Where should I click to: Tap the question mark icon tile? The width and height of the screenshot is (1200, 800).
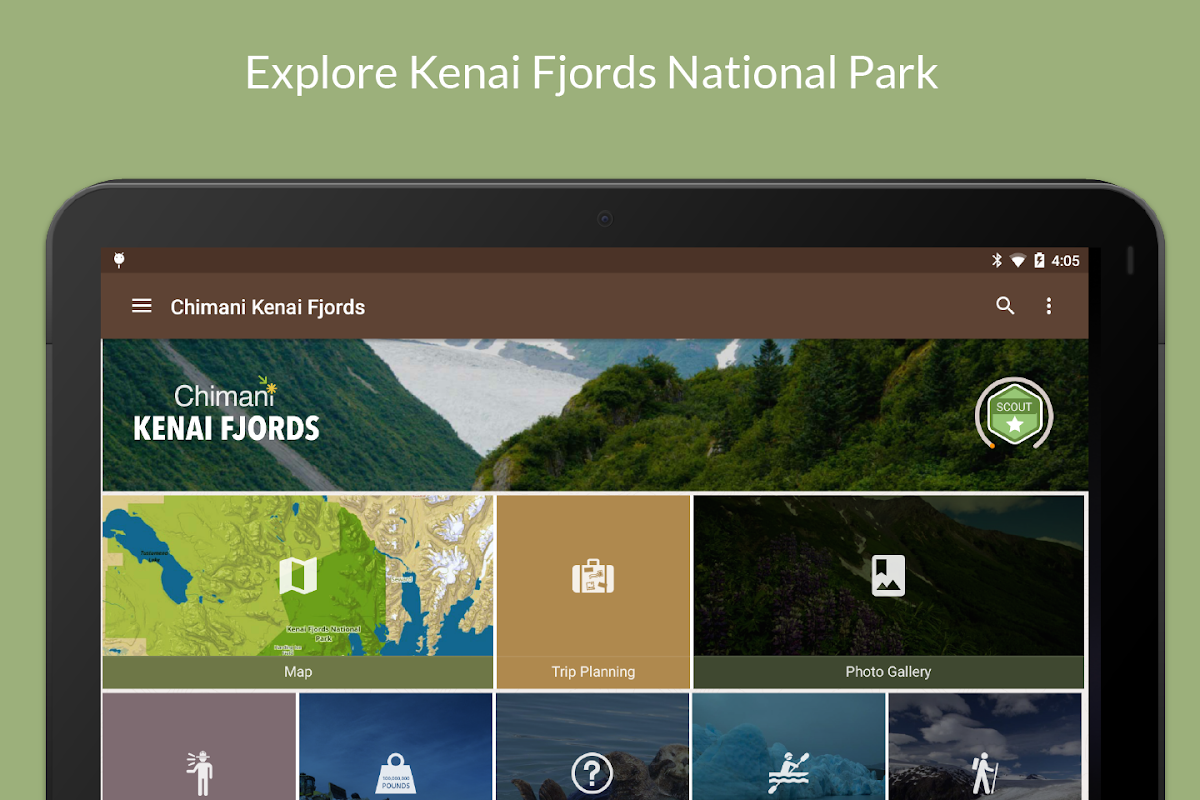592,774
